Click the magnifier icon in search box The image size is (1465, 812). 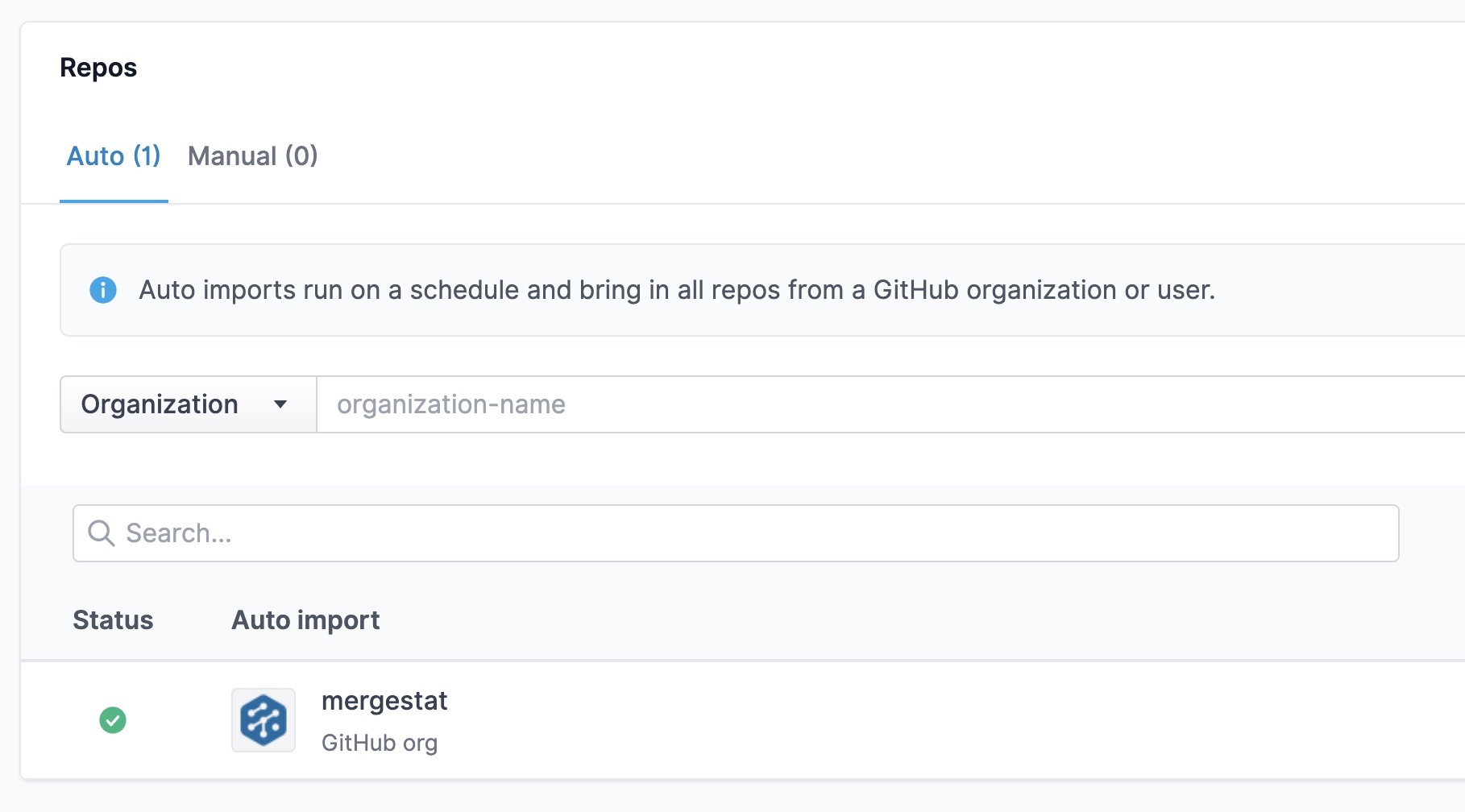click(x=102, y=533)
